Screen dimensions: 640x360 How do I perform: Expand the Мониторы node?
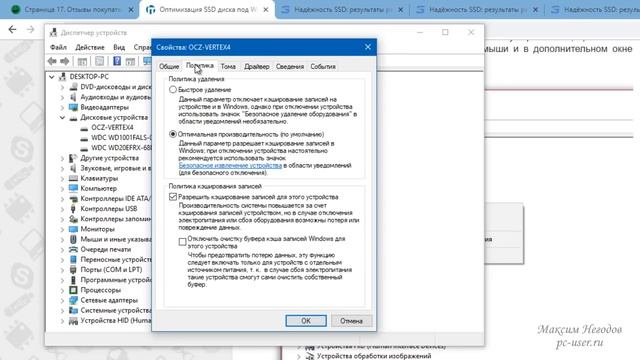pyautogui.click(x=62, y=229)
